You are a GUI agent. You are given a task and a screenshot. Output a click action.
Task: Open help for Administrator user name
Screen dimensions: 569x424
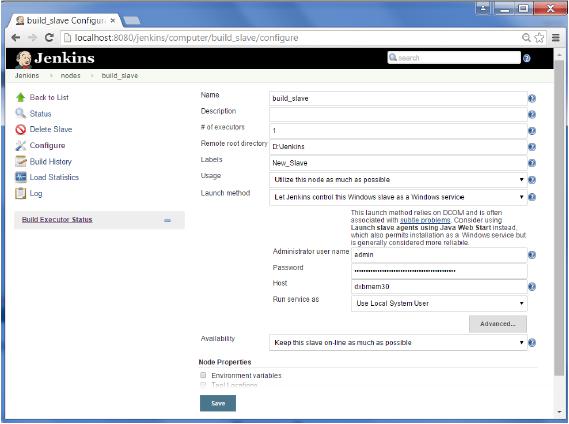[532, 255]
